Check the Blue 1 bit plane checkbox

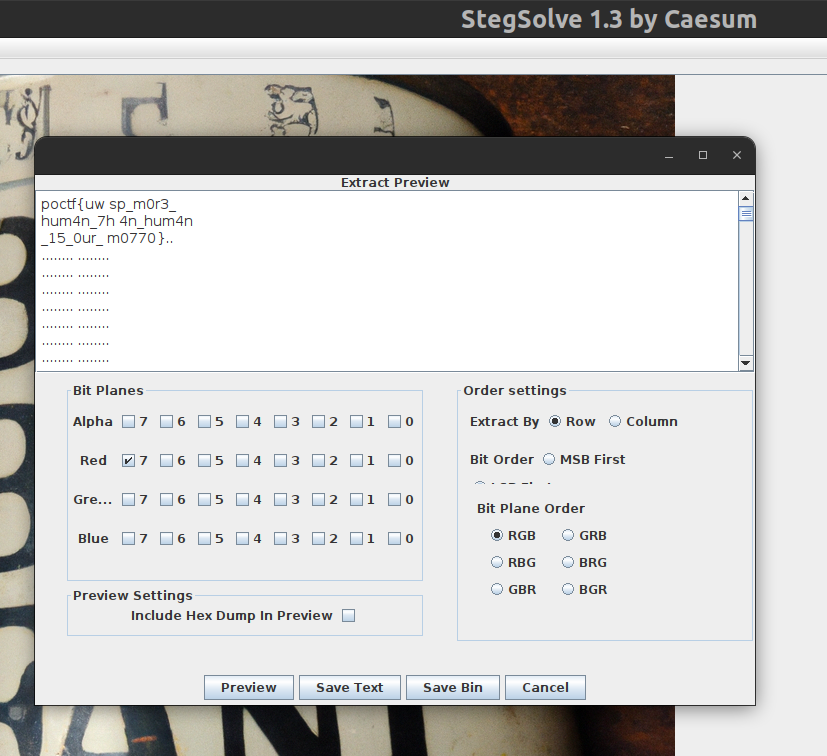pyautogui.click(x=356, y=539)
